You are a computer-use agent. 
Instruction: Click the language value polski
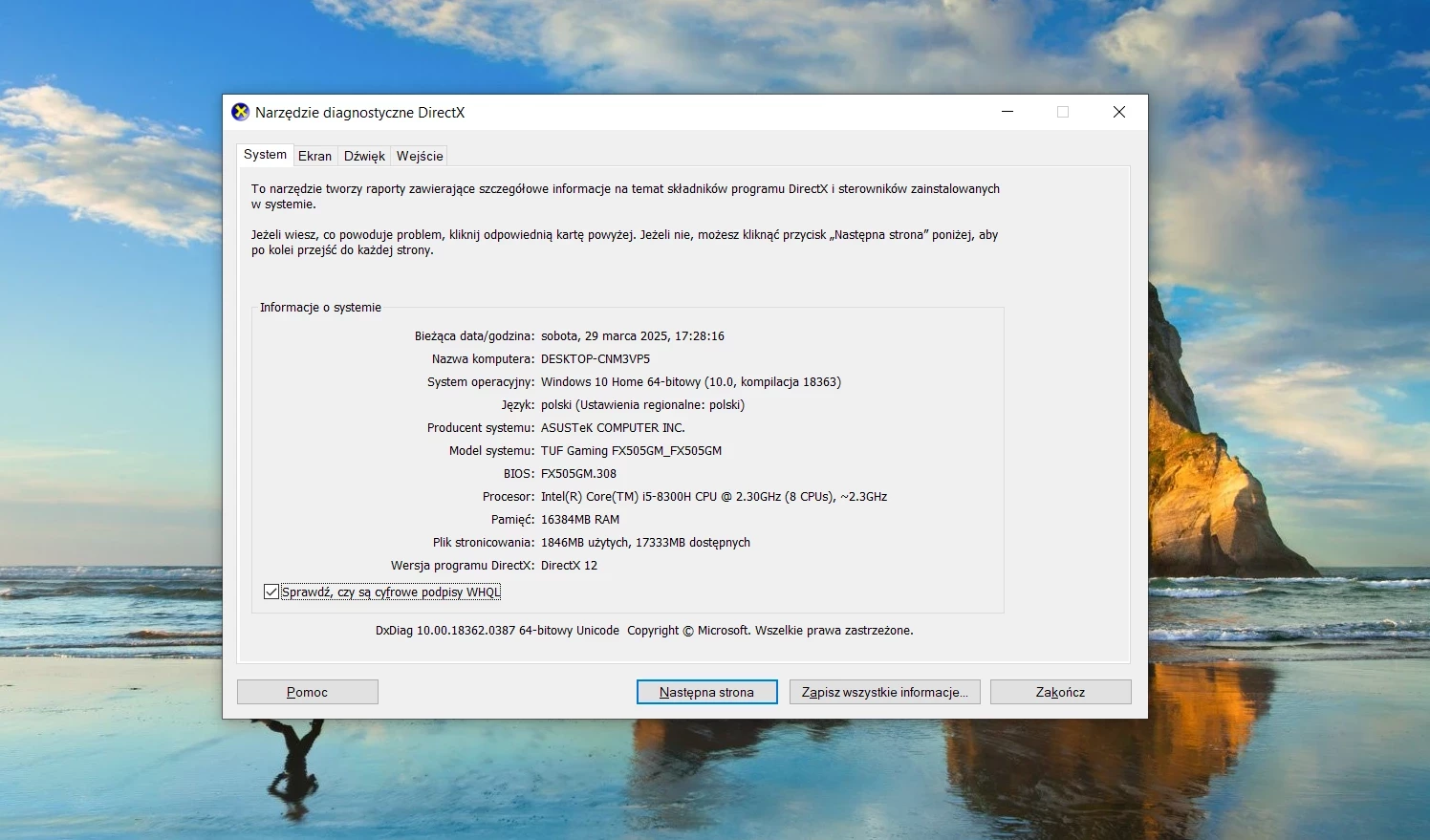click(642, 405)
